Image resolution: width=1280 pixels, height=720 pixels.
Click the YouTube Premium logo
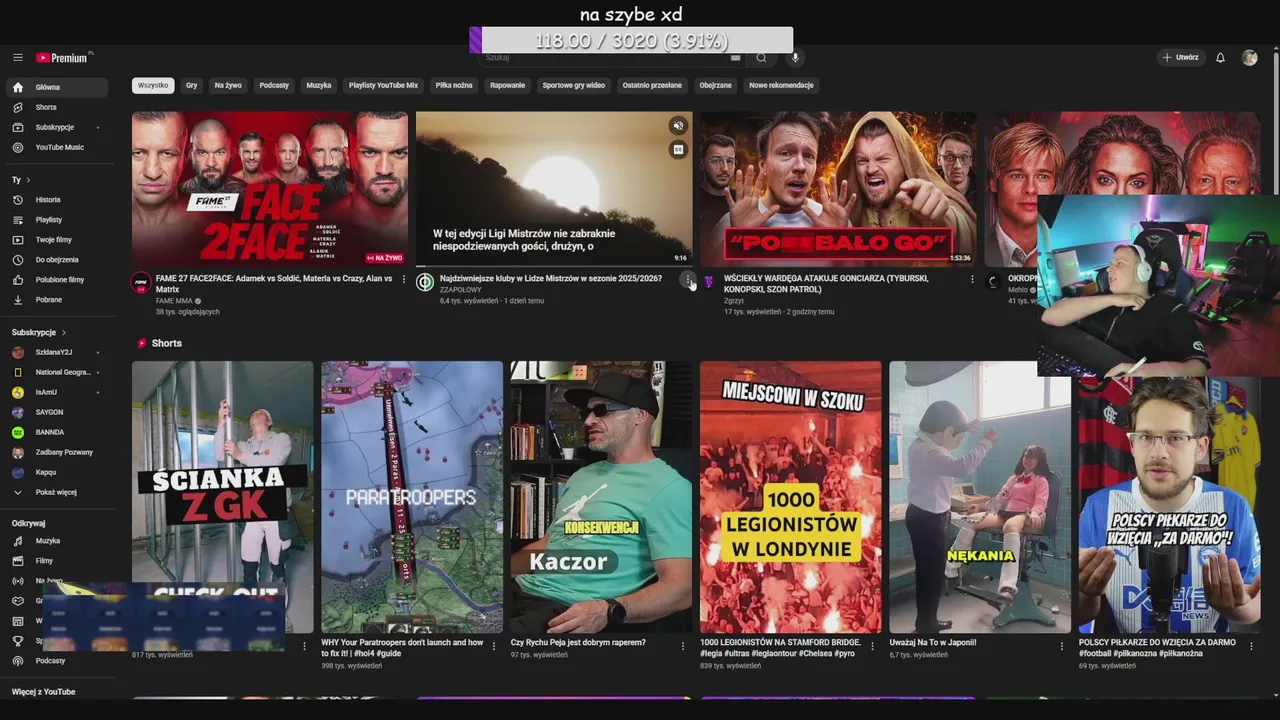62,58
